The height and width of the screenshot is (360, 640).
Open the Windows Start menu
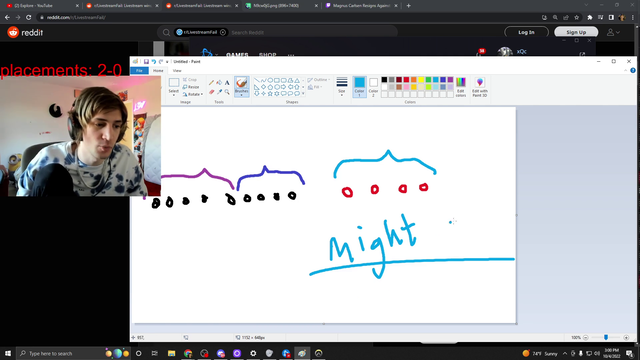tap(8, 353)
